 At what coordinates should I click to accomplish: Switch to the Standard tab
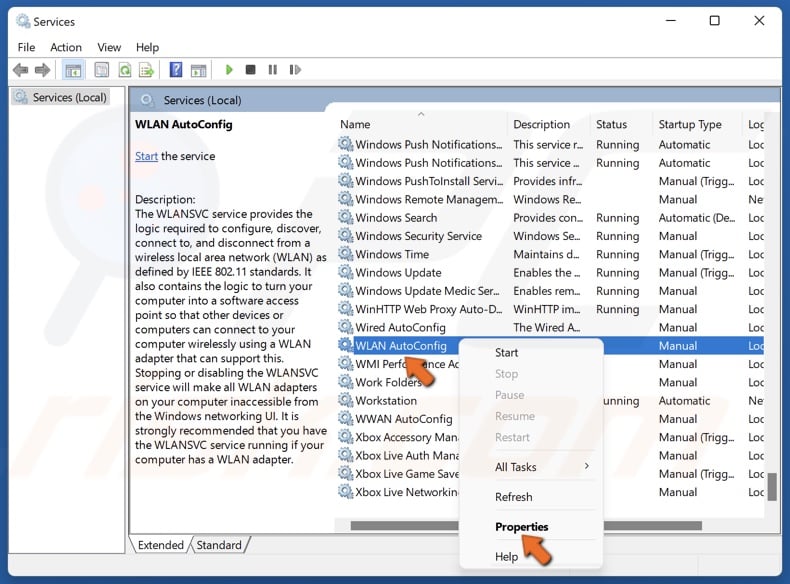click(219, 545)
